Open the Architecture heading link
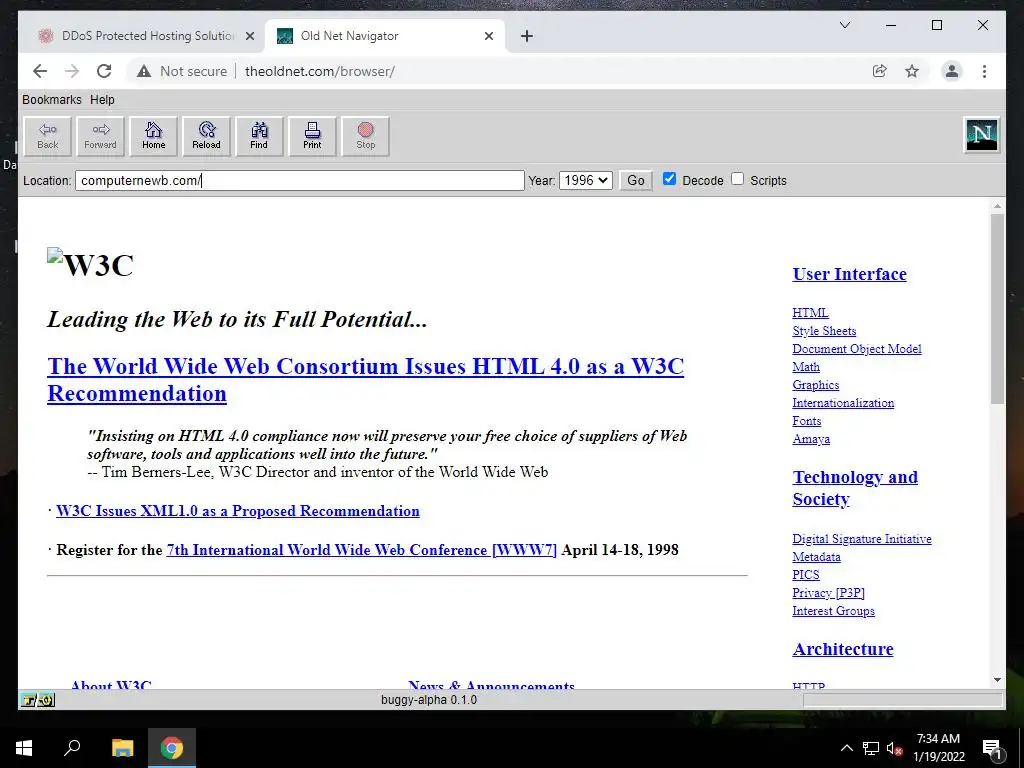The image size is (1024, 768). pos(842,649)
